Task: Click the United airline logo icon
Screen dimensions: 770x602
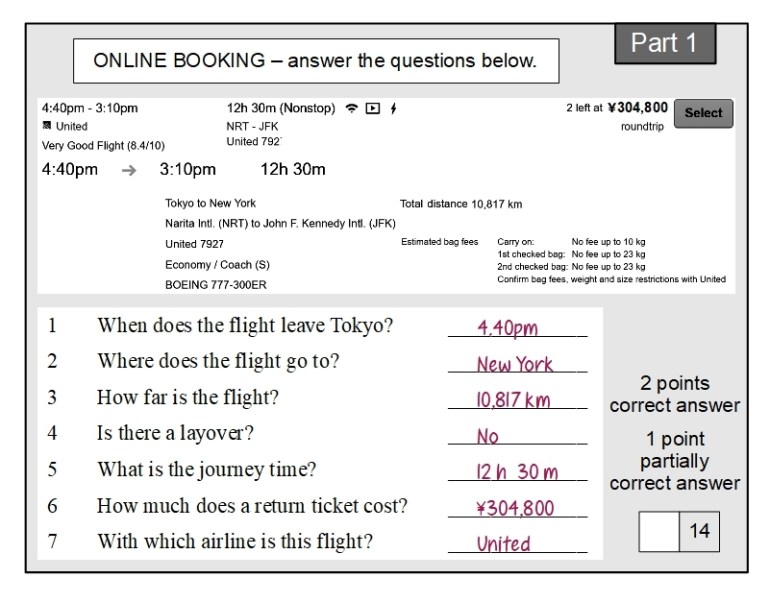Action: click(x=46, y=127)
